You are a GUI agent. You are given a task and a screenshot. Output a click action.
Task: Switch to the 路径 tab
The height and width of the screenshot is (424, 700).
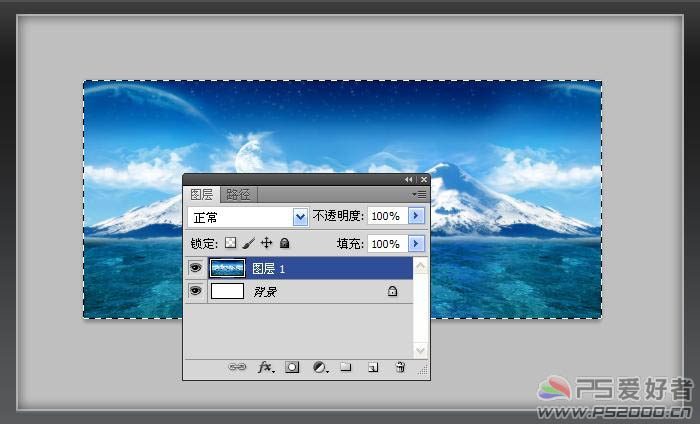(238, 194)
